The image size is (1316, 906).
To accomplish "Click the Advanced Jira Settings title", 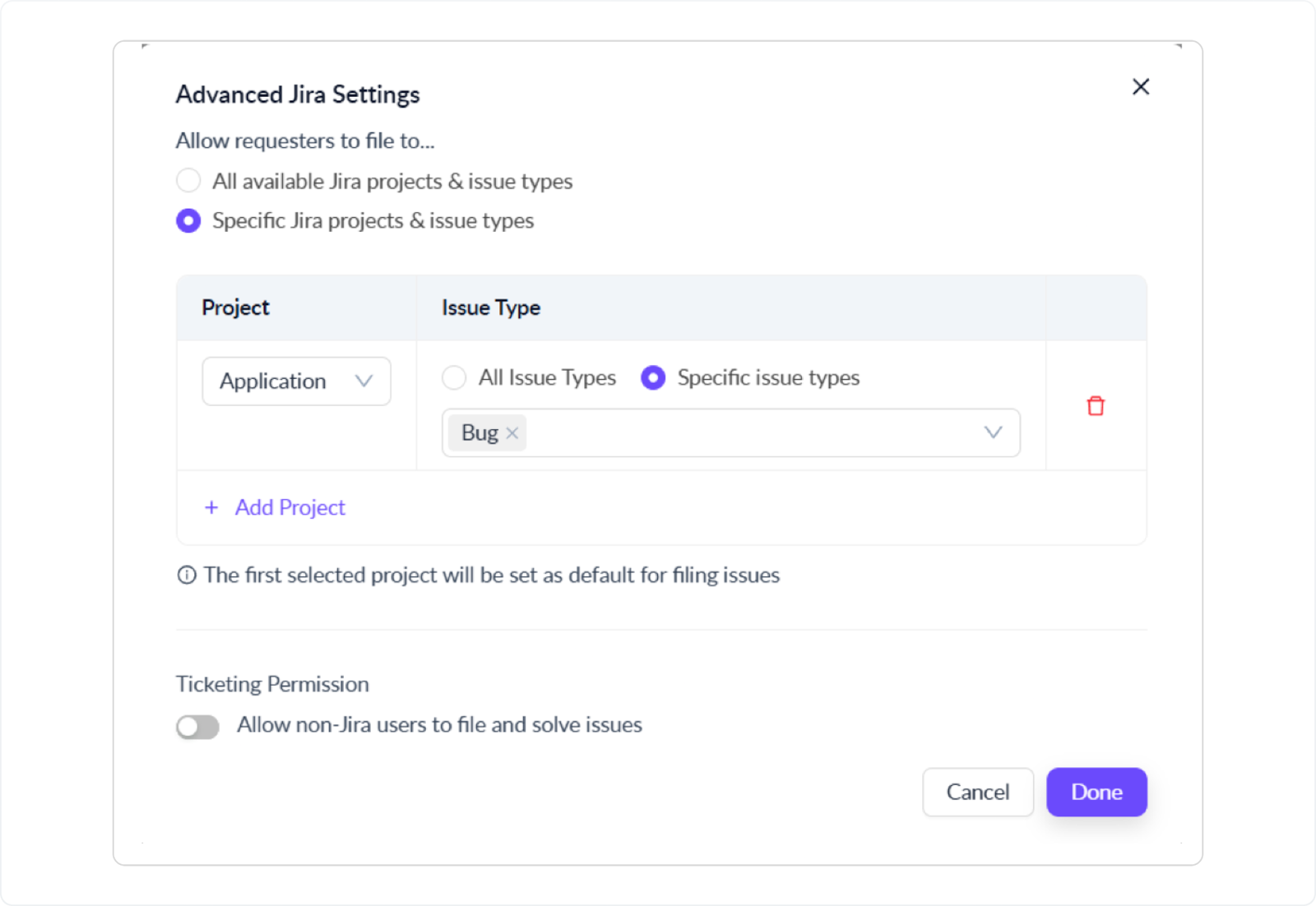I will pyautogui.click(x=298, y=95).
